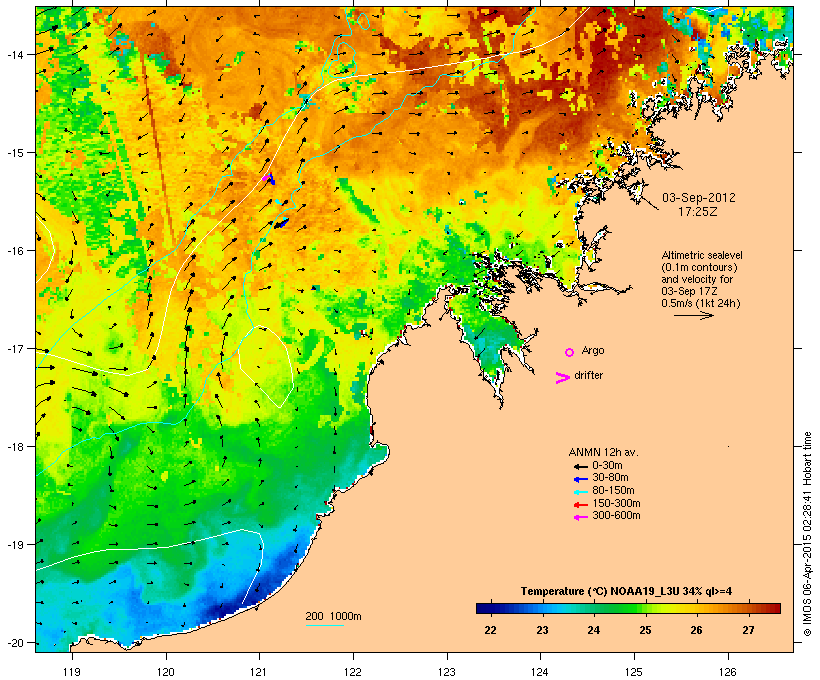The height and width of the screenshot is (680, 820).
Task: Click the '30-80m' depth label
Action: pyautogui.click(x=610, y=478)
